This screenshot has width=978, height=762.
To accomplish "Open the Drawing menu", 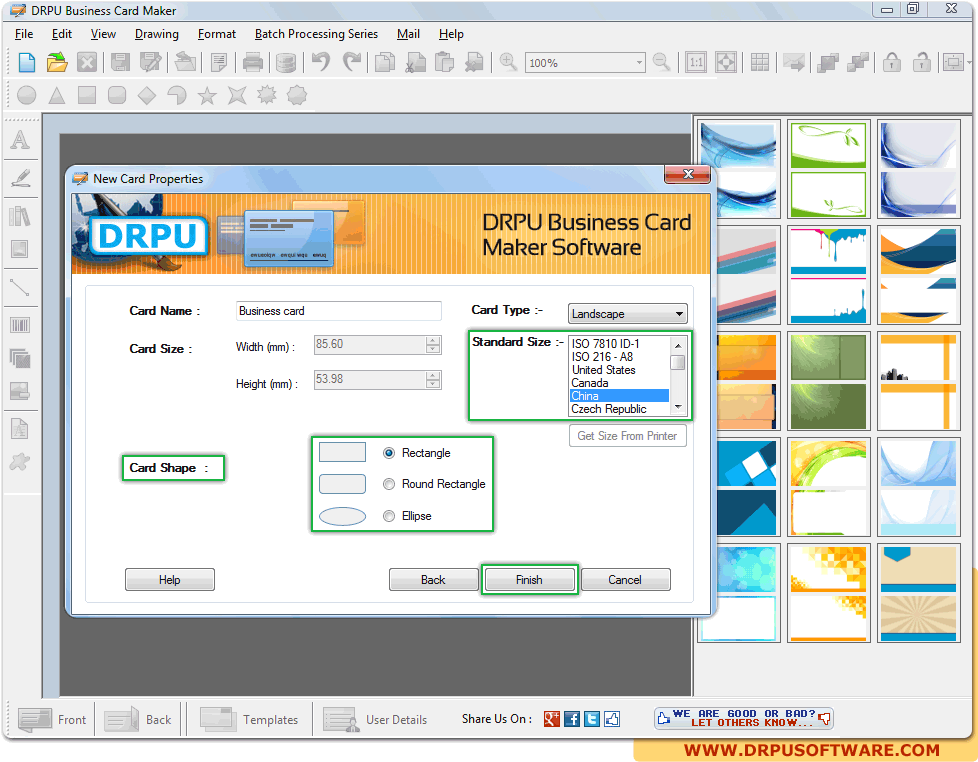I will pyautogui.click(x=157, y=34).
